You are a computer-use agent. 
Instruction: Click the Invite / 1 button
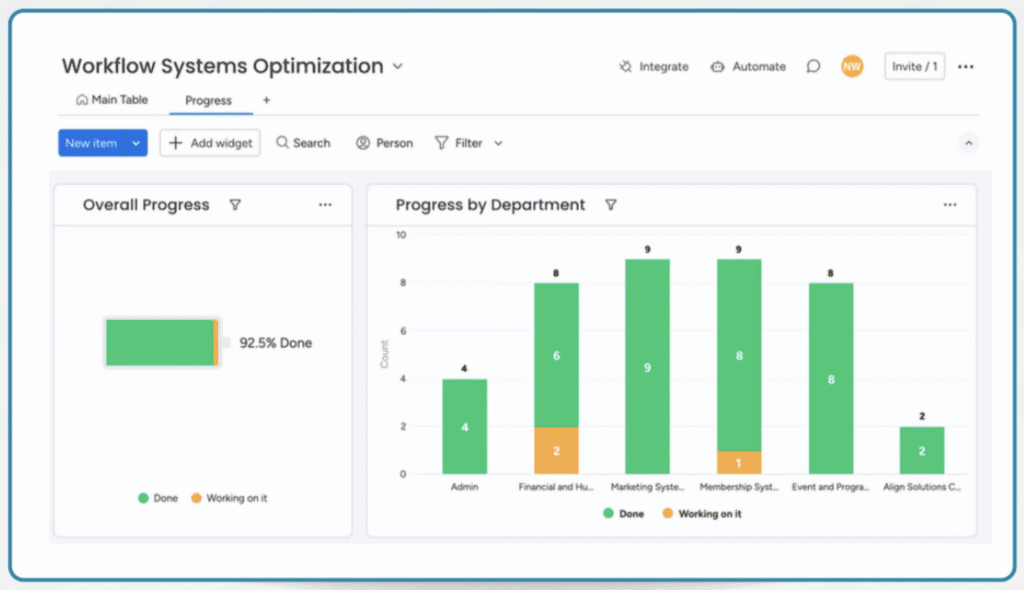(x=914, y=67)
